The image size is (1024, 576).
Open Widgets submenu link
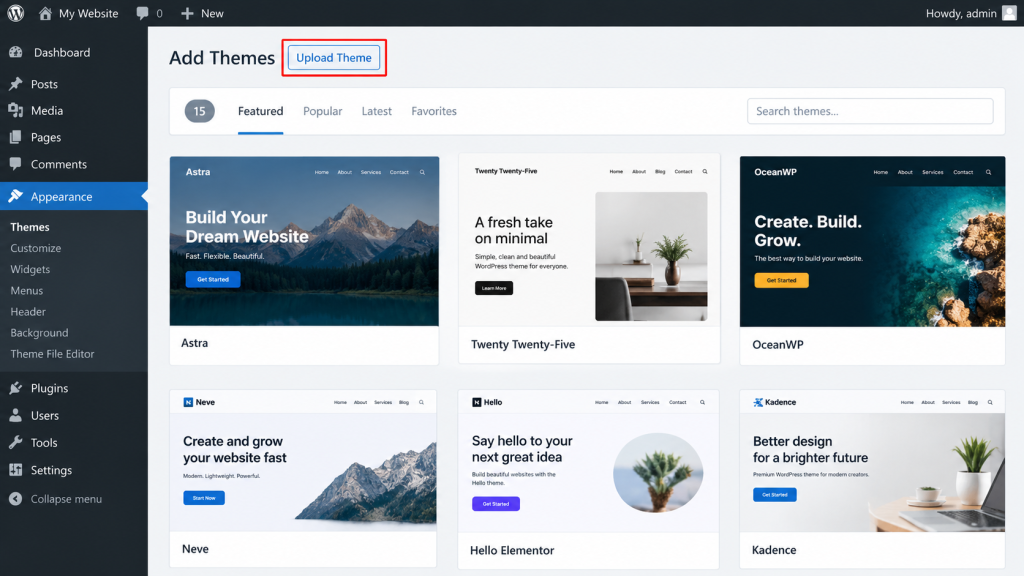pos(30,269)
